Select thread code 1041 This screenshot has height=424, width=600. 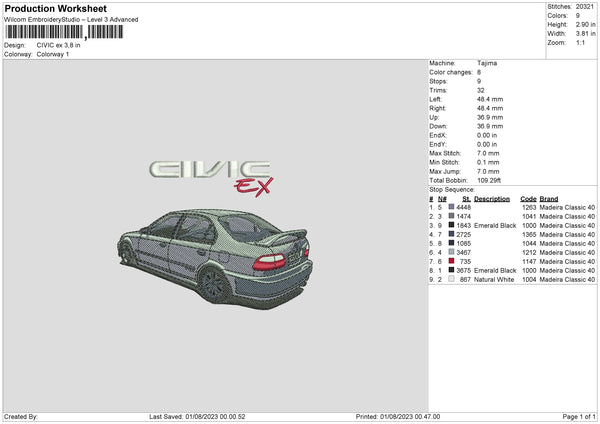529,216
